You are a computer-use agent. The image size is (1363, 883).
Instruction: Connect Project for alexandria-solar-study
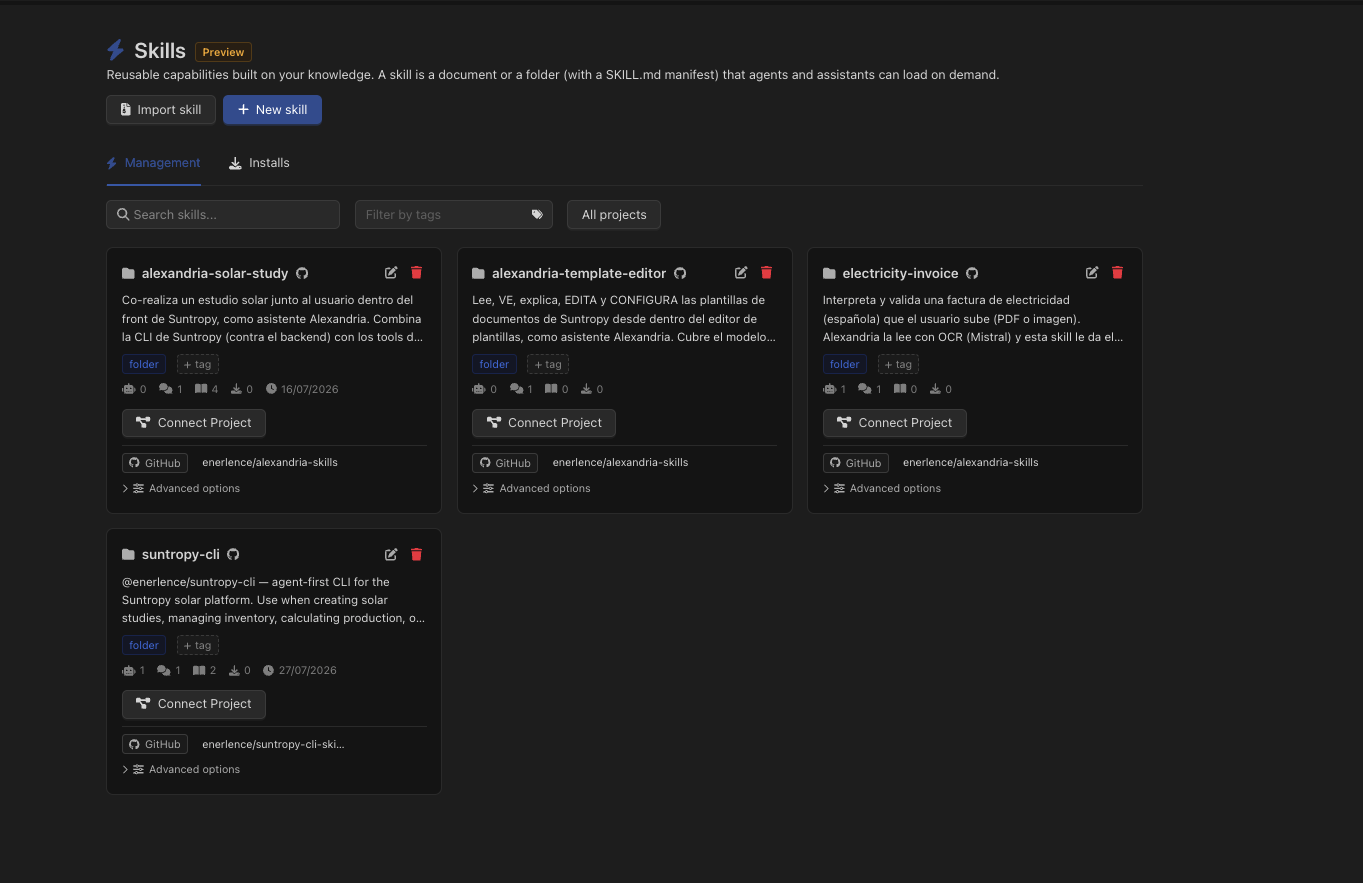[194, 423]
